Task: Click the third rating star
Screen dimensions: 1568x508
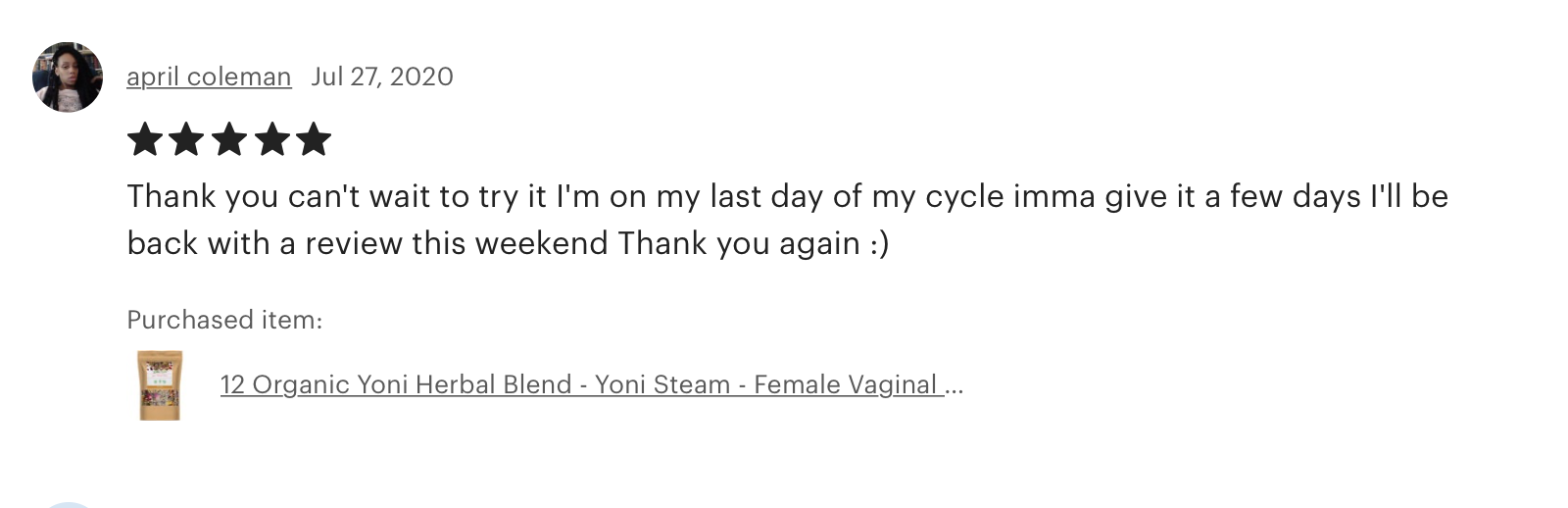Action: 229,139
